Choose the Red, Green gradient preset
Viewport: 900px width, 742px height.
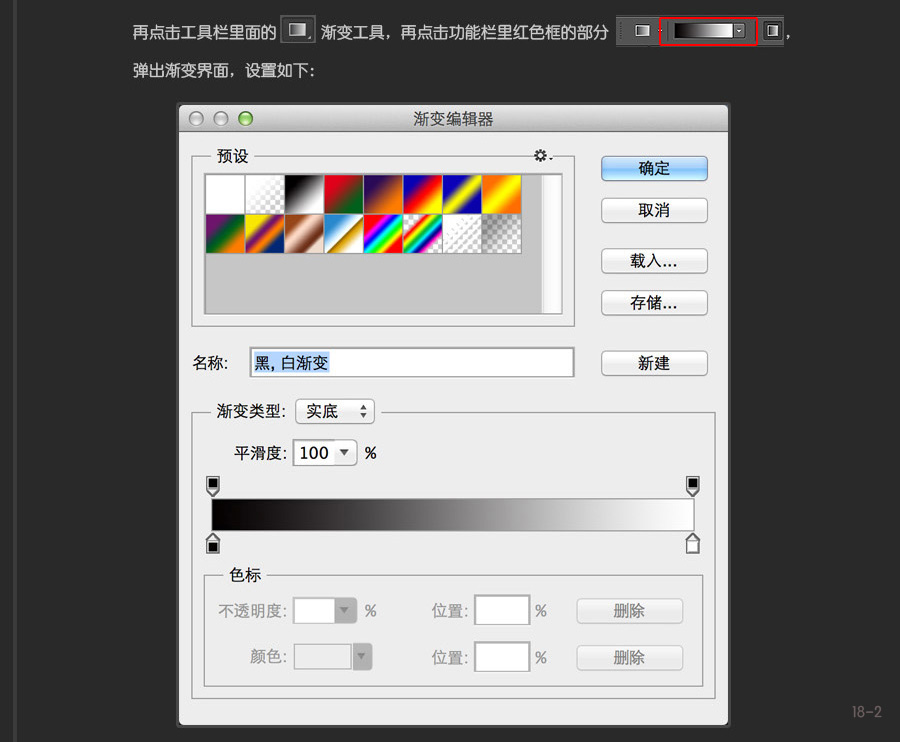click(344, 194)
